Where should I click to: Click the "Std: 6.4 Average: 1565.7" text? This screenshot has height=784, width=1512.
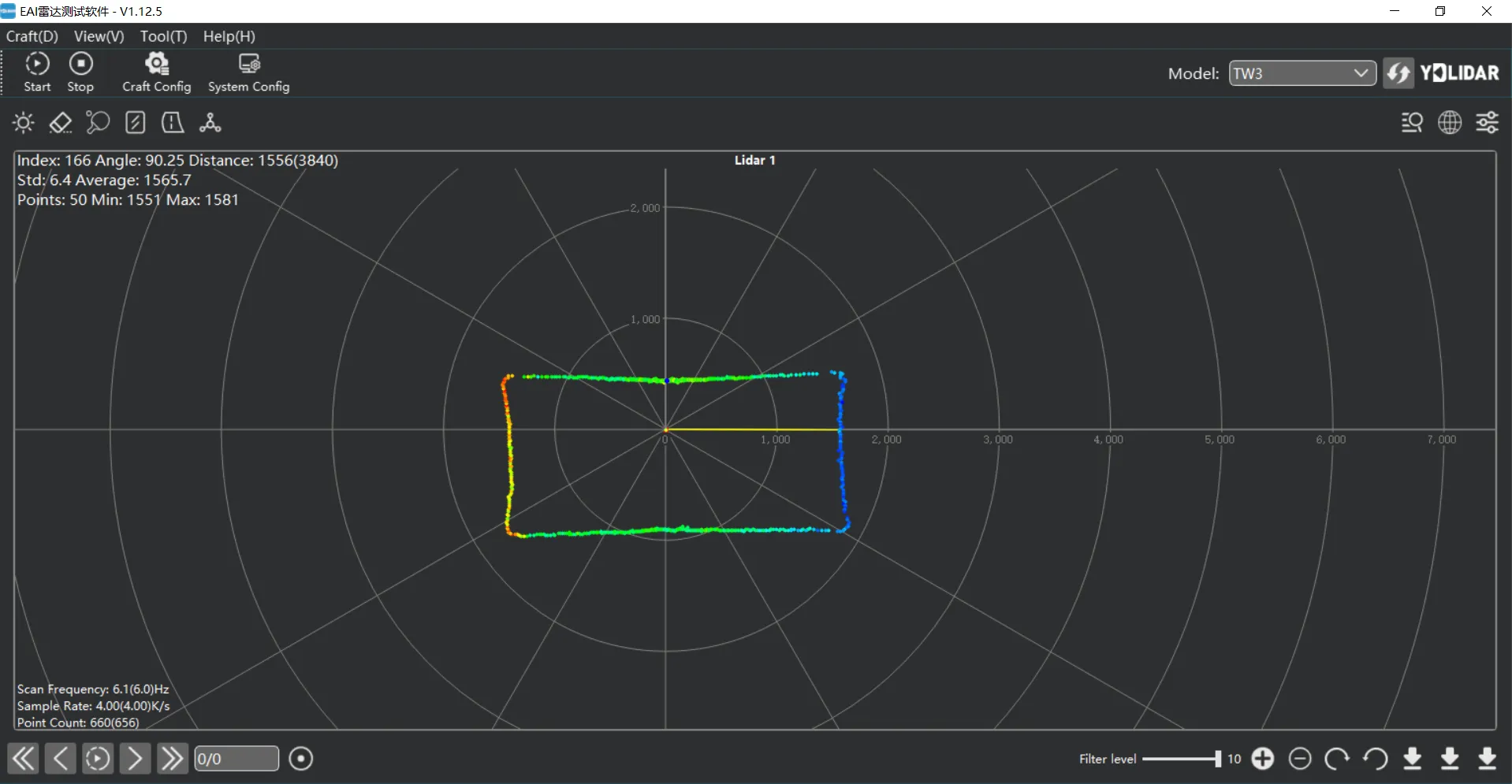tap(104, 180)
